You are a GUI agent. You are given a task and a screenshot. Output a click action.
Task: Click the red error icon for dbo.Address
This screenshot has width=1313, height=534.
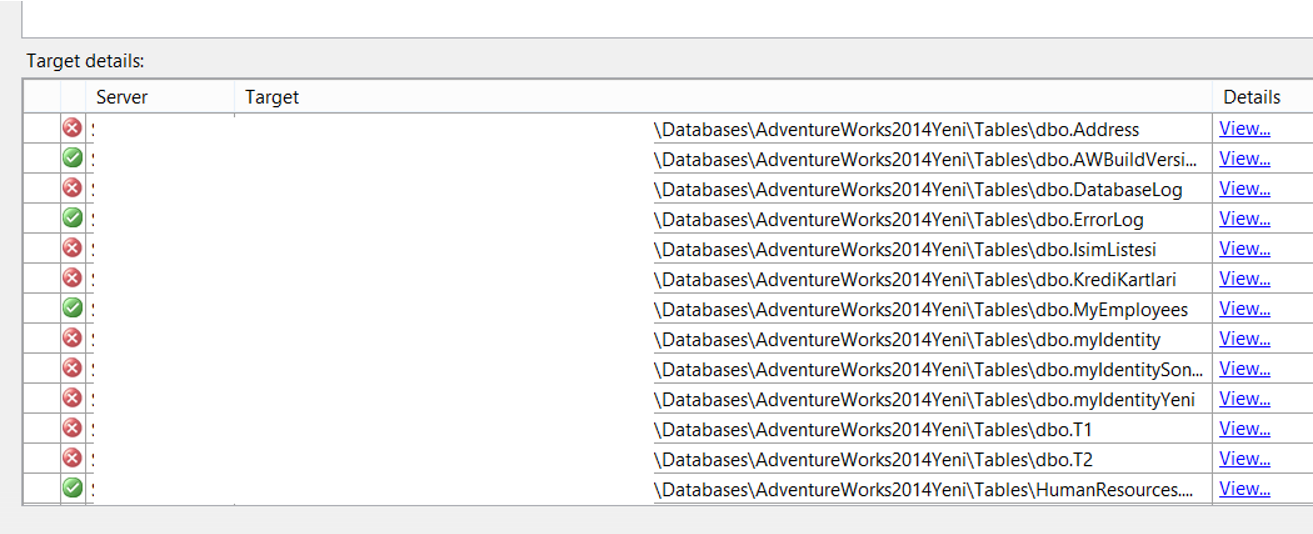coord(72,128)
